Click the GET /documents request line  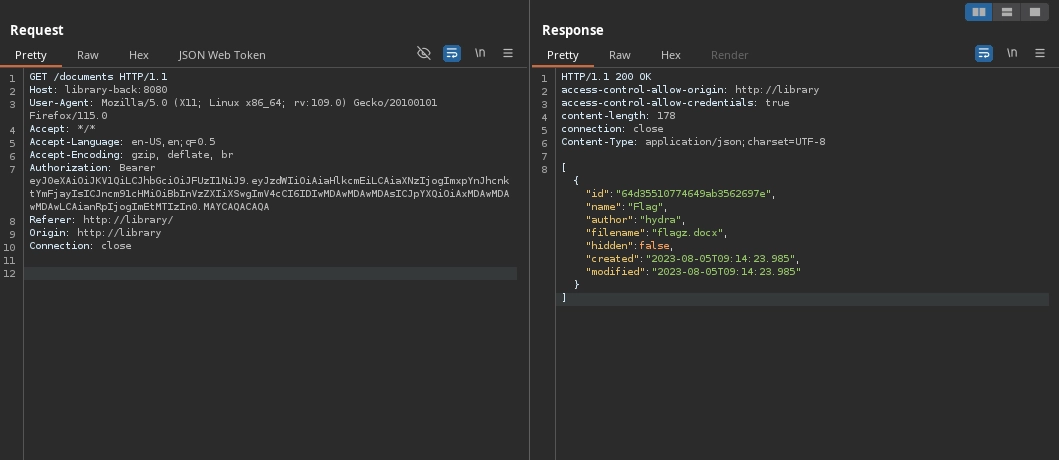(98, 77)
